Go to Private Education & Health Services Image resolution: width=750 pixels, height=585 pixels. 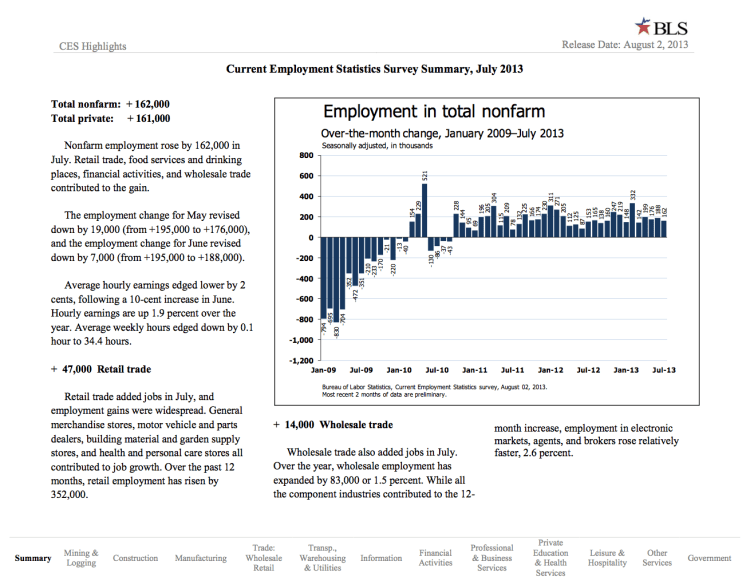coord(551,558)
